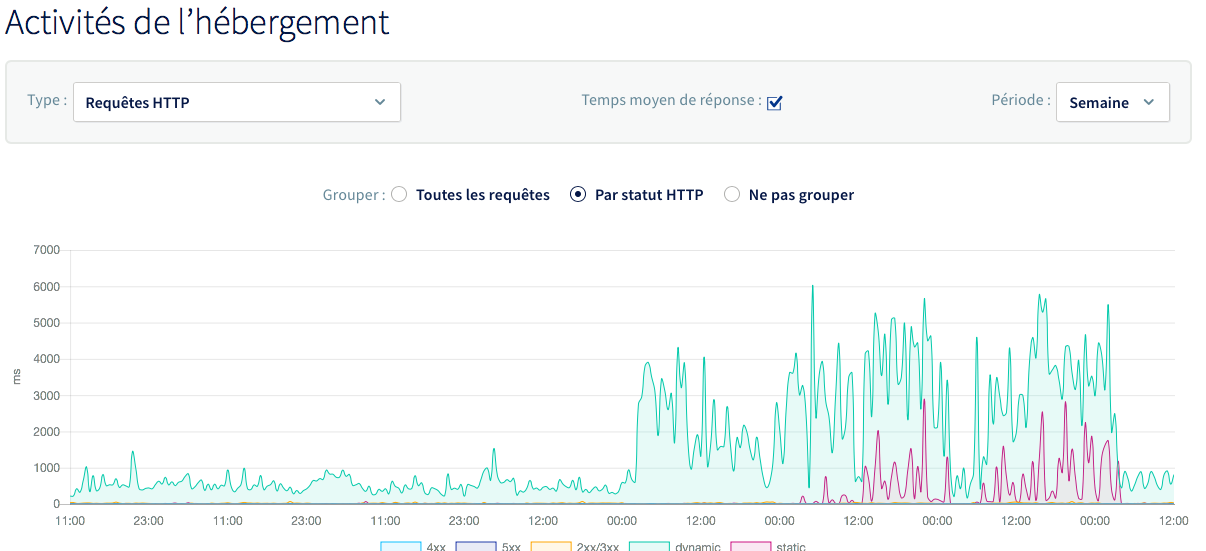
Task: Toggle the dynamic series green legend box
Action: (x=649, y=546)
